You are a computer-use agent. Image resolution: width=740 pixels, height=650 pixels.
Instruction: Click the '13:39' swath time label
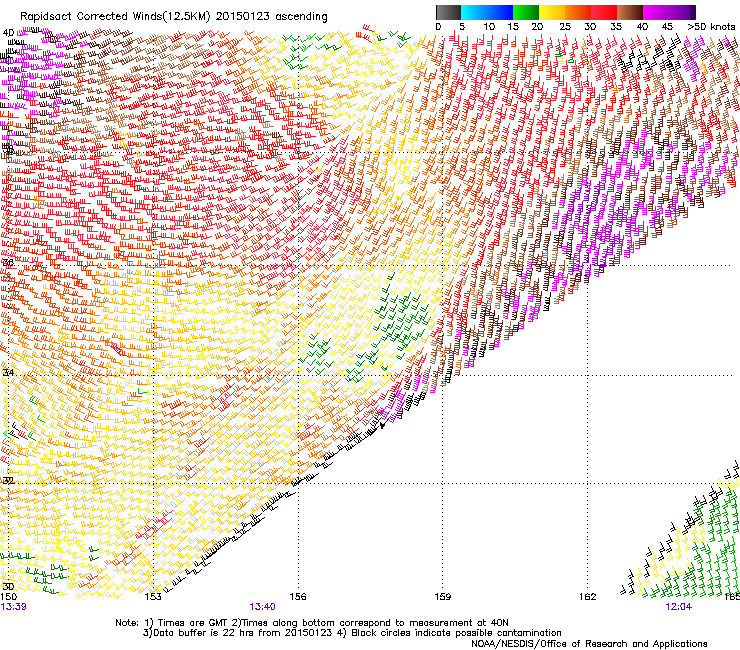(x=13, y=607)
